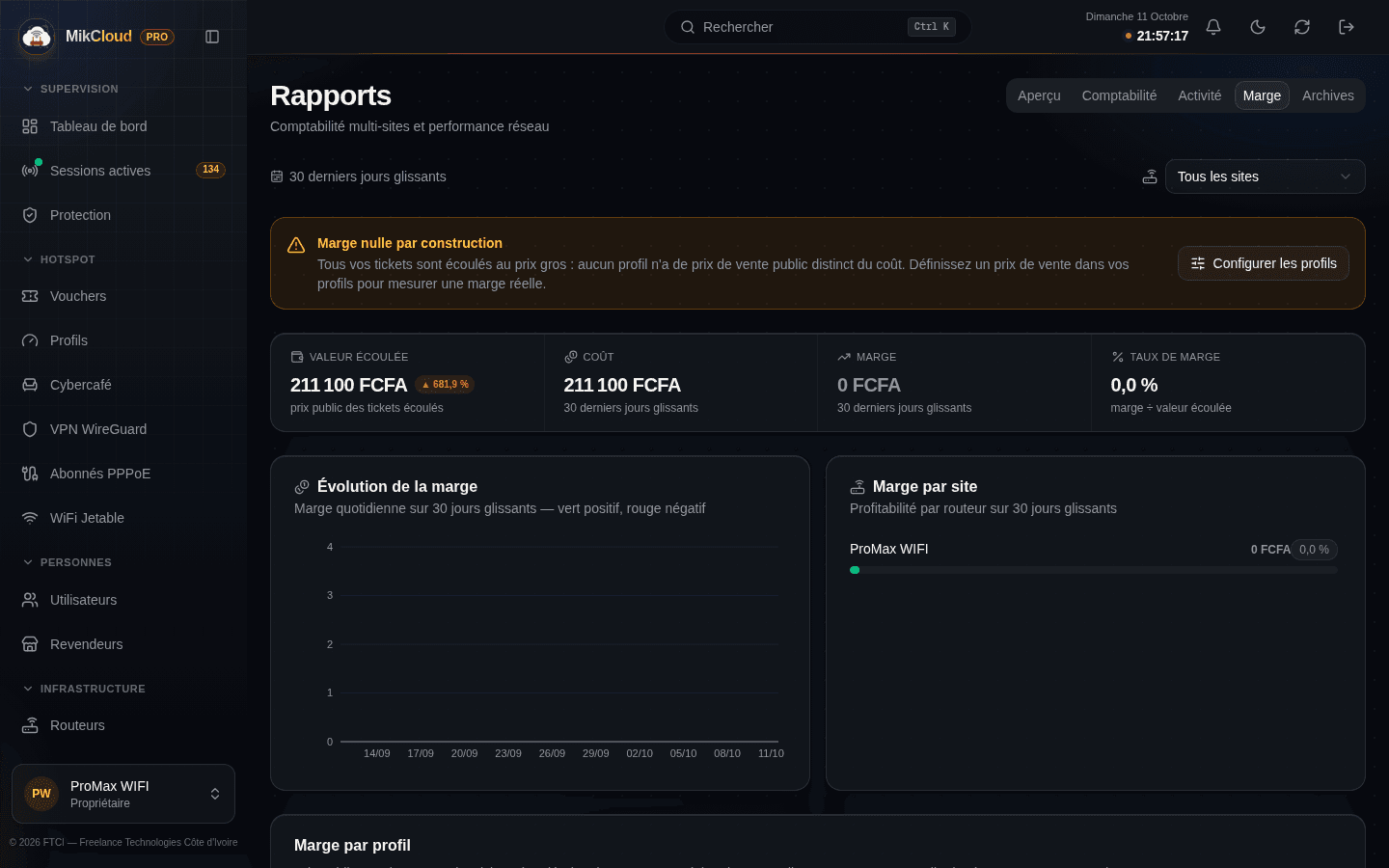Click the logout icon in header
This screenshot has width=1389, height=868.
tap(1347, 27)
